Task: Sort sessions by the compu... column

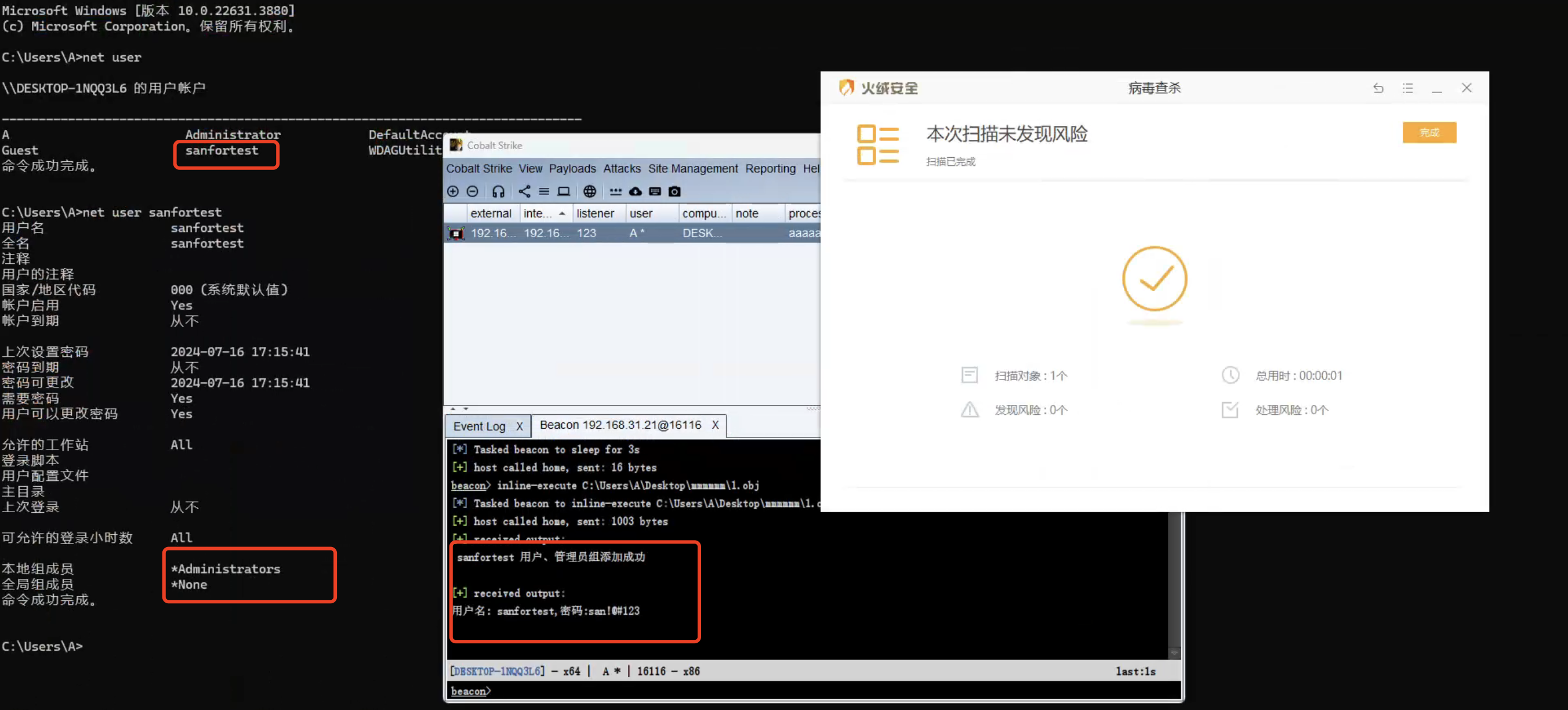Action: (x=705, y=213)
